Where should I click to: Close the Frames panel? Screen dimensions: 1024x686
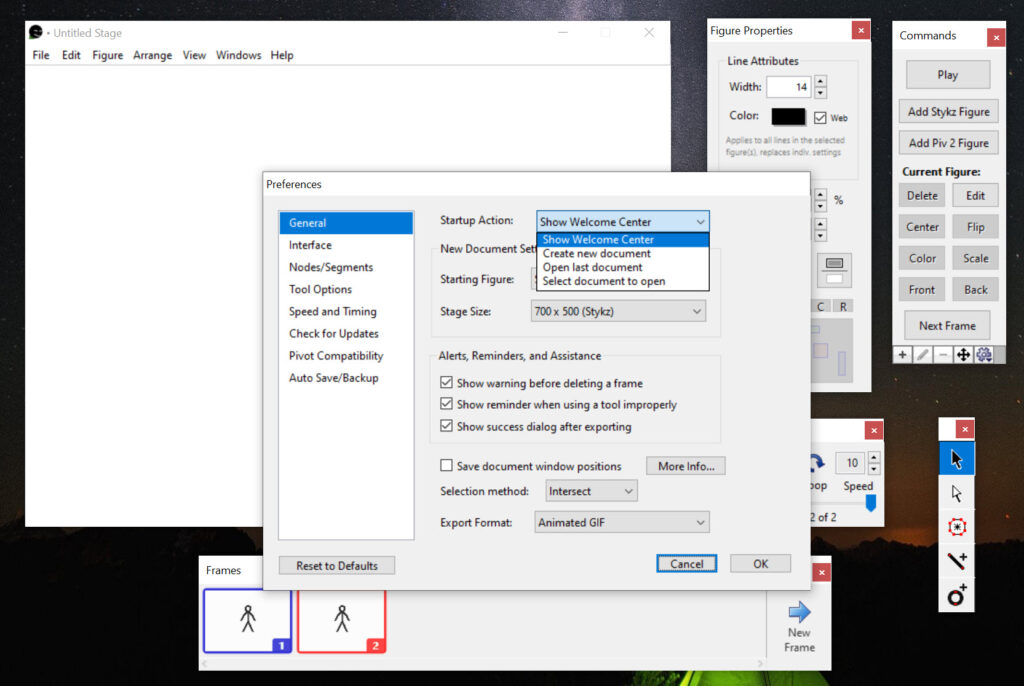pos(822,572)
